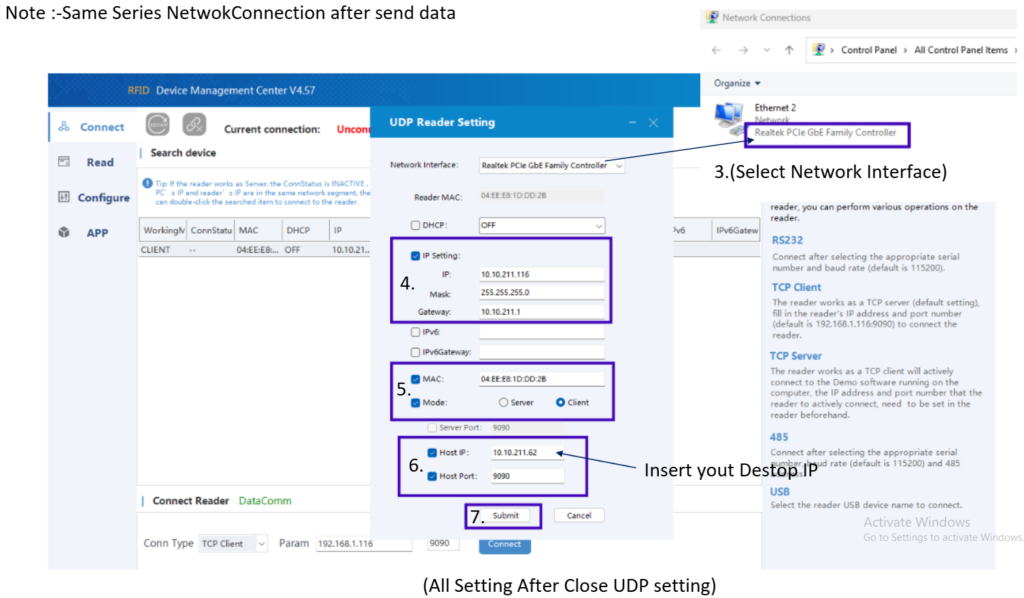Click the USB help heading

click(x=780, y=492)
